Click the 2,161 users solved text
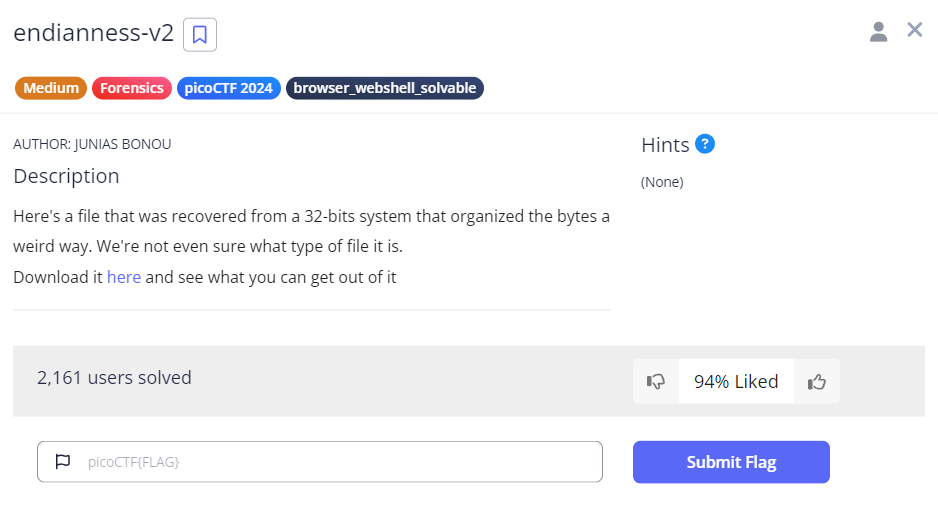This screenshot has width=938, height=520. (114, 378)
